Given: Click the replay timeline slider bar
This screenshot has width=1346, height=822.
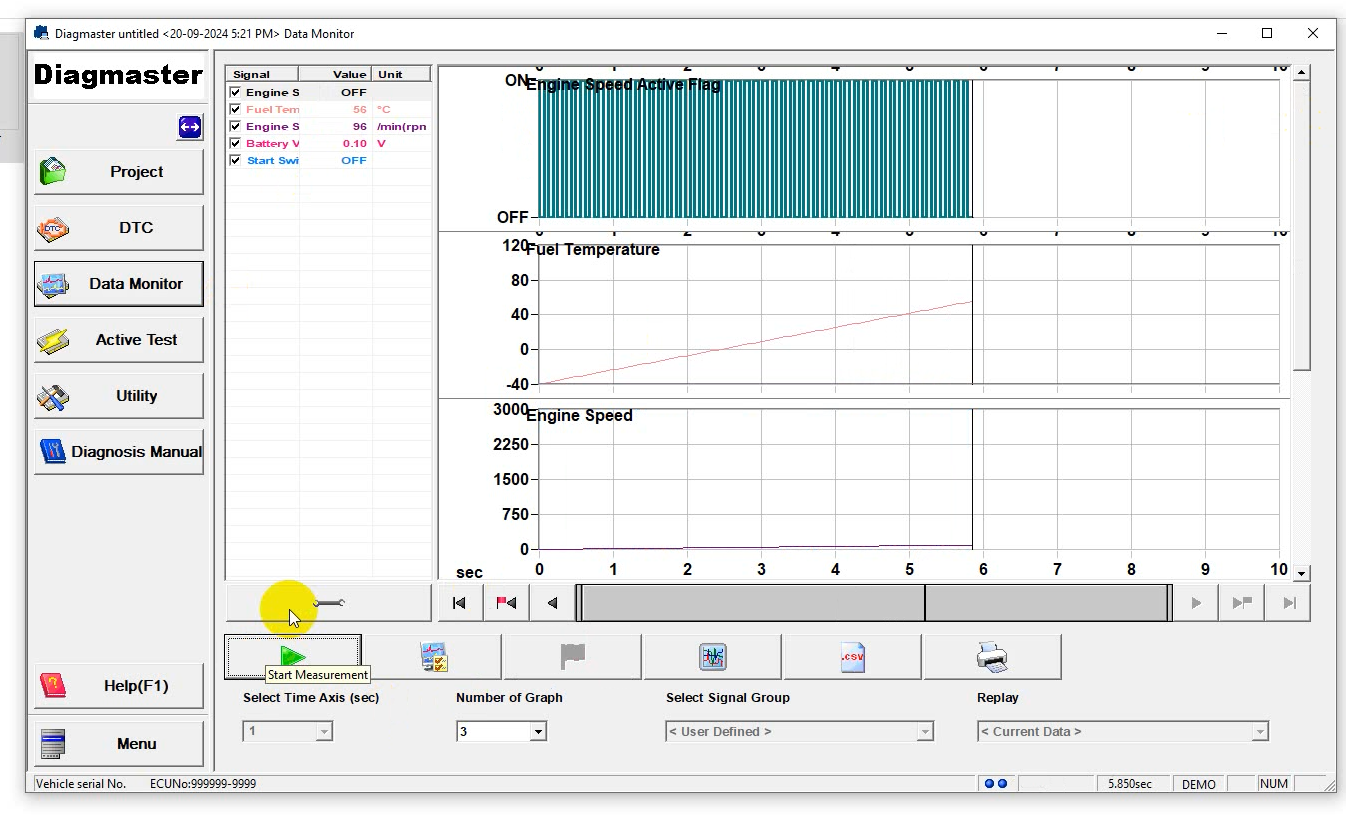Looking at the screenshot, I should tap(874, 603).
